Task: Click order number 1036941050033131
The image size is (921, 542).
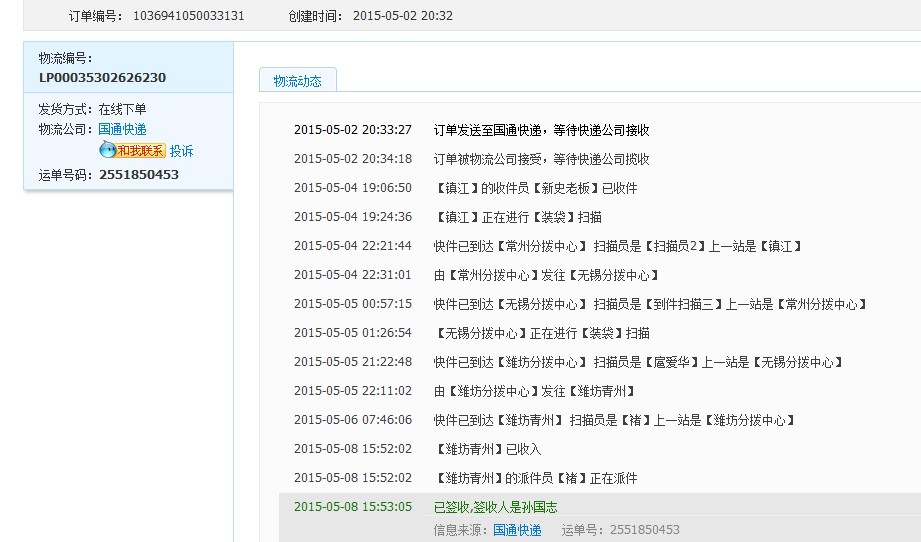Action: tap(188, 16)
